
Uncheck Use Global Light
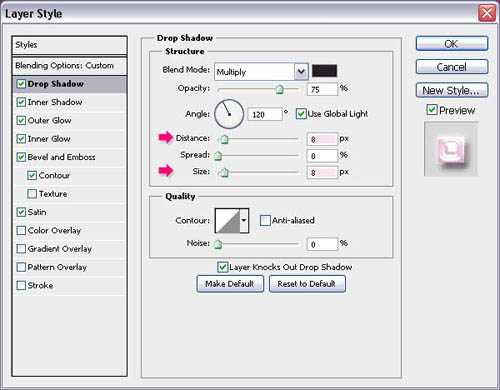(301, 114)
